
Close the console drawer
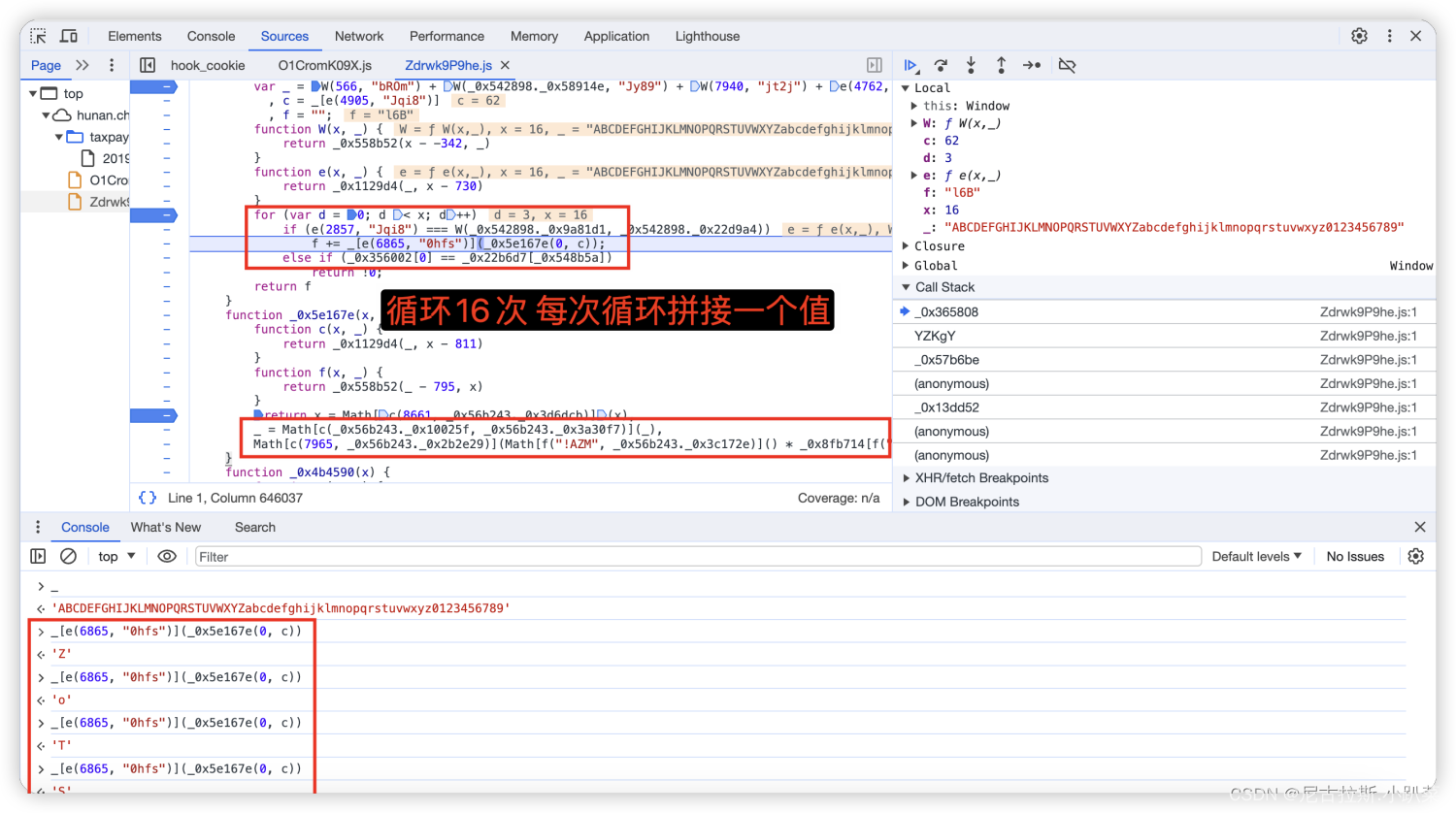(x=1420, y=527)
